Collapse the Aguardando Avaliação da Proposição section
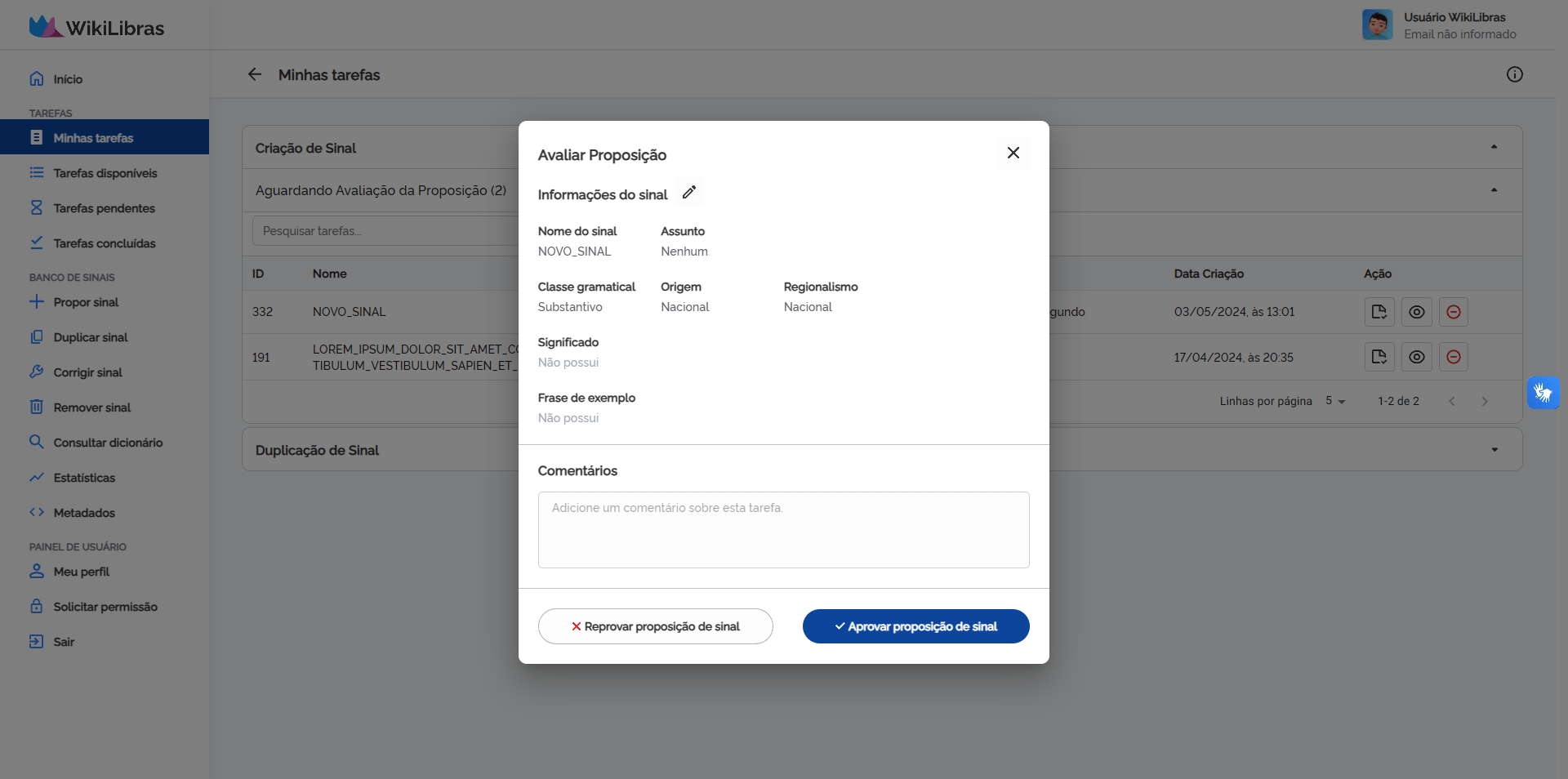Image resolution: width=1568 pixels, height=779 pixels. coord(1494,189)
